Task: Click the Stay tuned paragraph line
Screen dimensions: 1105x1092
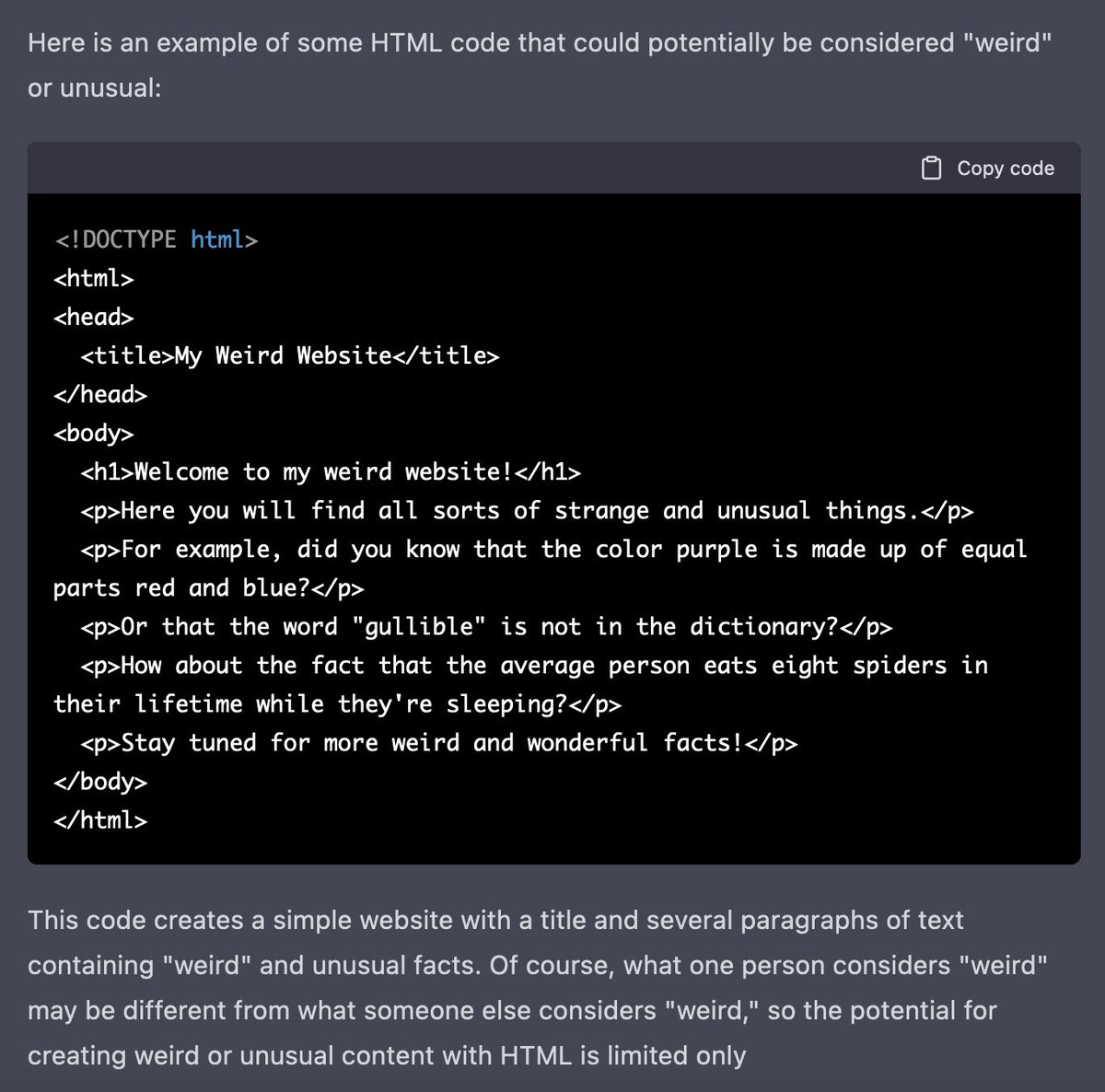Action: click(x=439, y=742)
